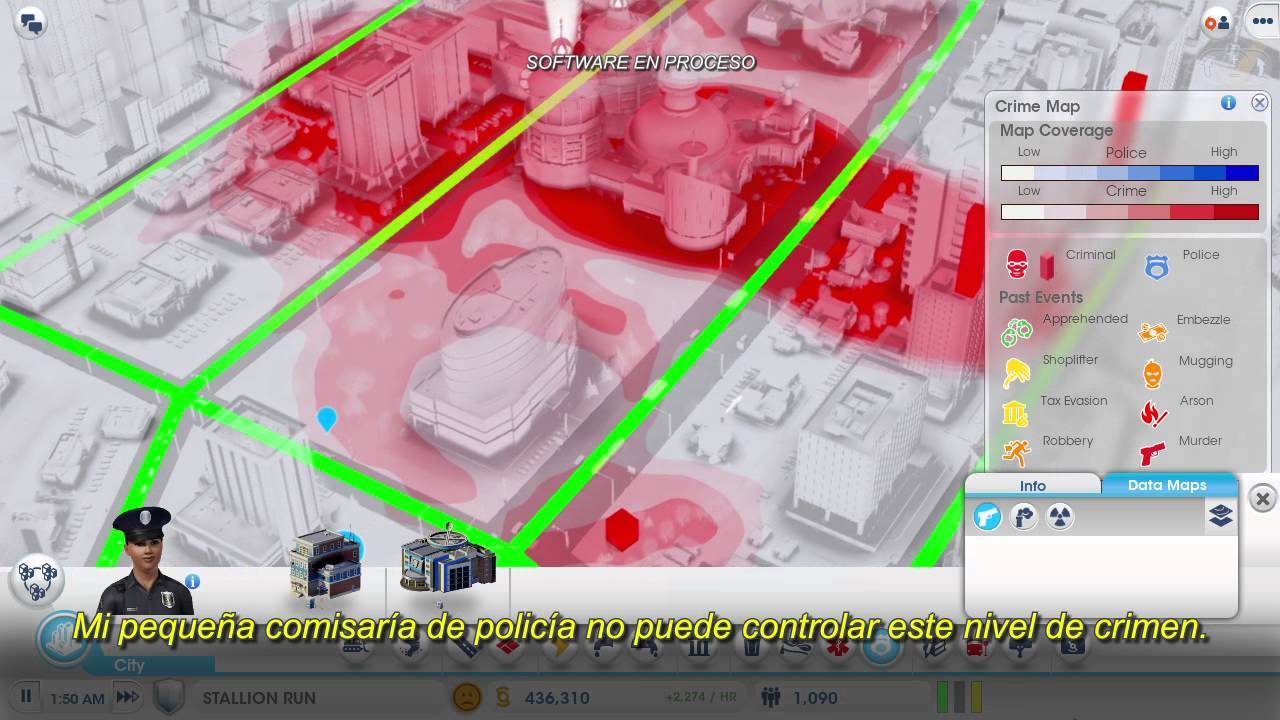The image size is (1280, 720).
Task: Click the Police coverage color scale
Action: (1129, 173)
